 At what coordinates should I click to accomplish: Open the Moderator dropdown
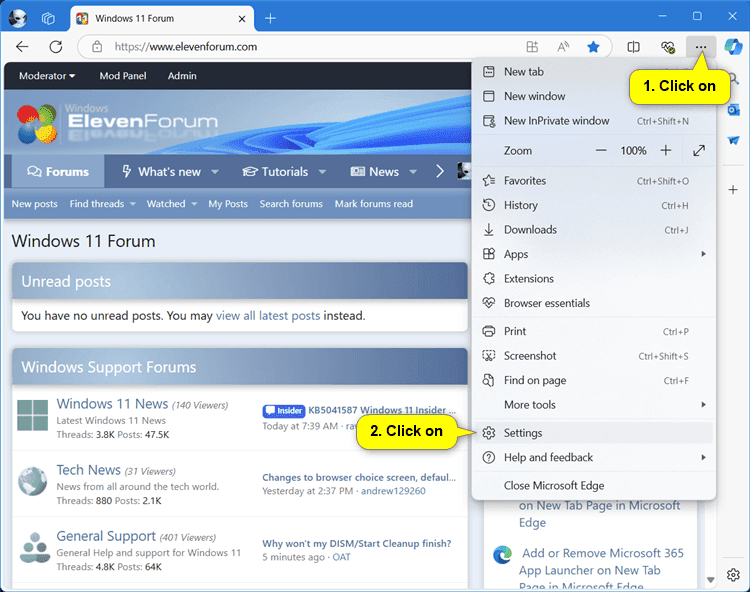[x=47, y=76]
